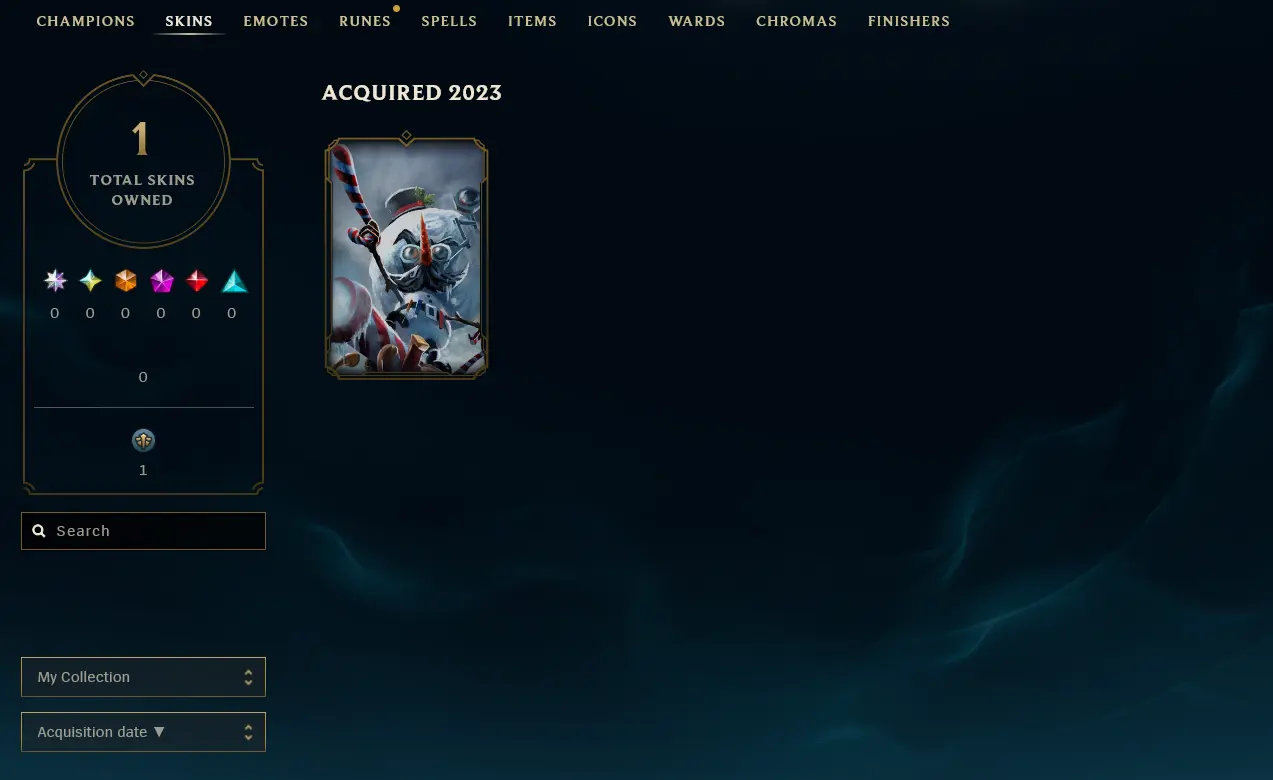Click the legacy skin badge icon

click(143, 440)
